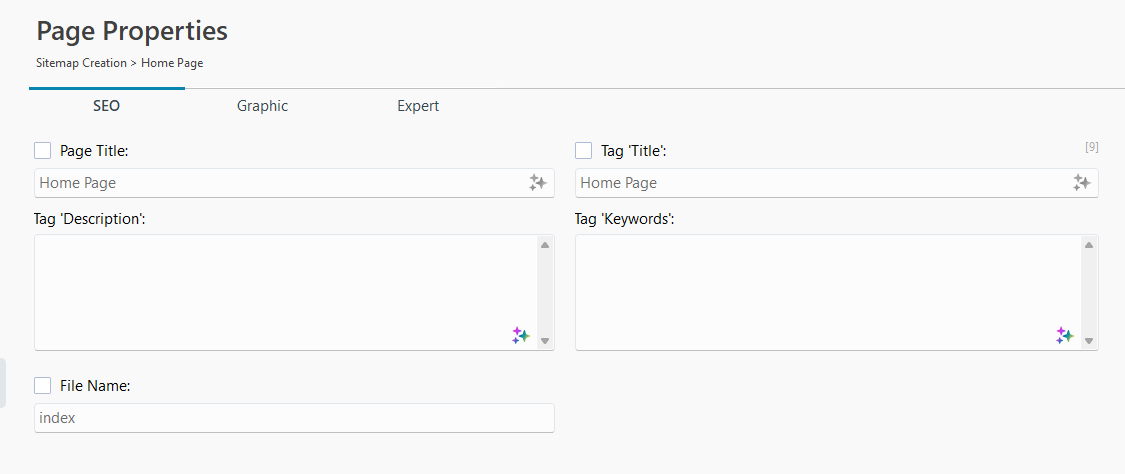
Task: Focus the Tag 'Title' input field
Action: (820, 183)
